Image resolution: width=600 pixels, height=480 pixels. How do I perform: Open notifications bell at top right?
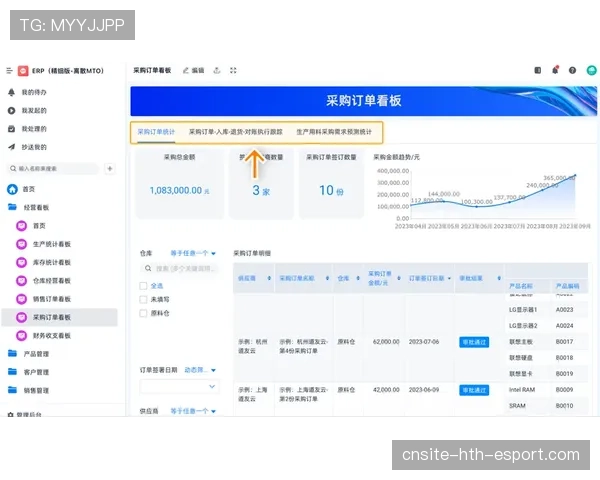pyautogui.click(x=555, y=70)
